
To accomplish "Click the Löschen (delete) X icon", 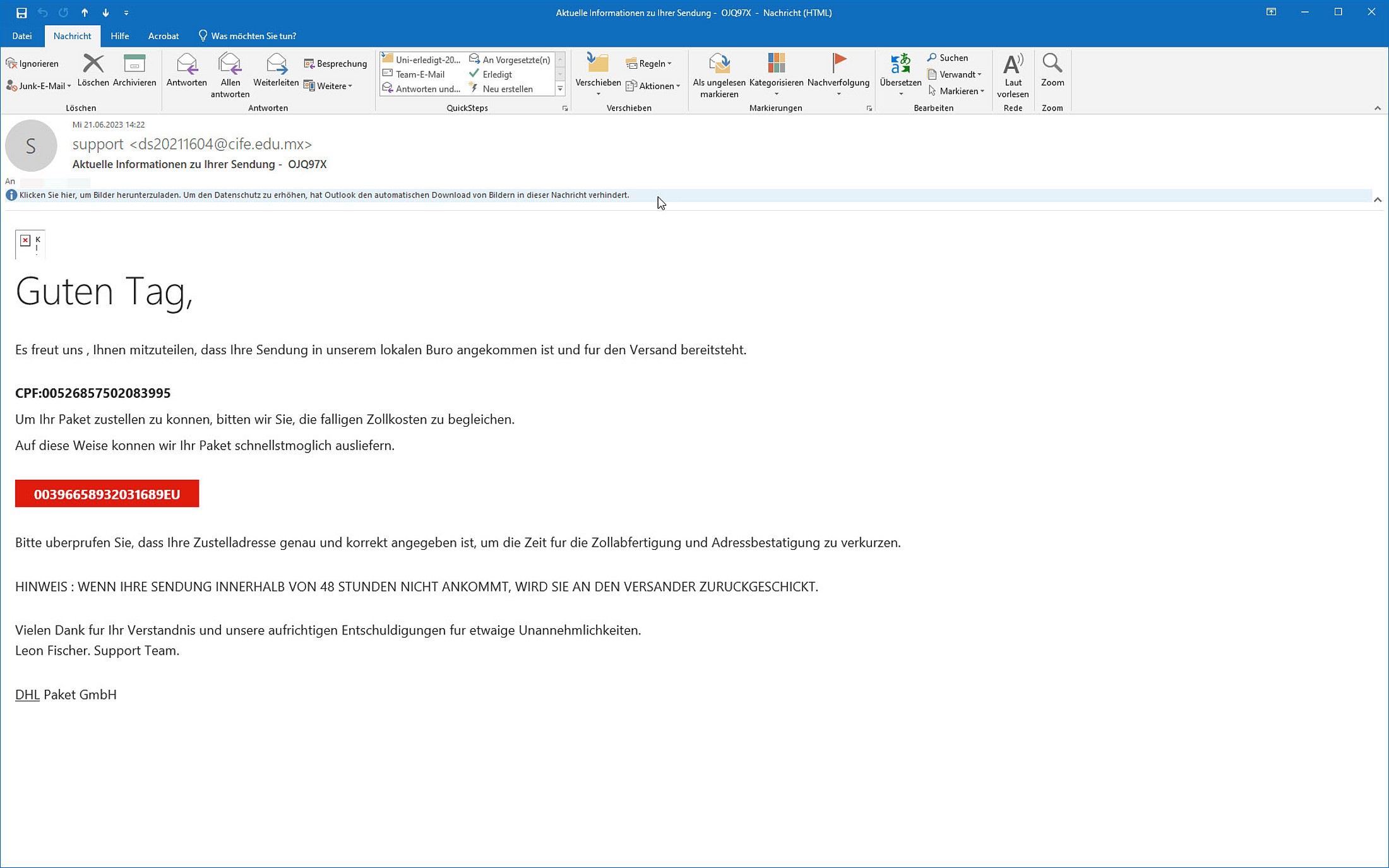I will (93, 64).
